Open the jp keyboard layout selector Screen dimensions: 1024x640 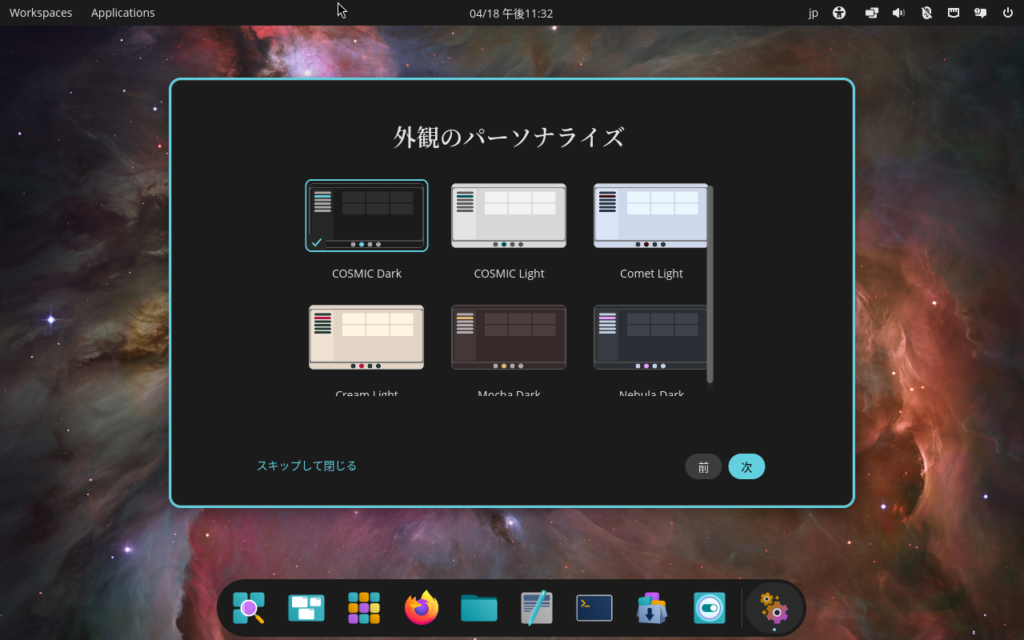click(x=812, y=13)
